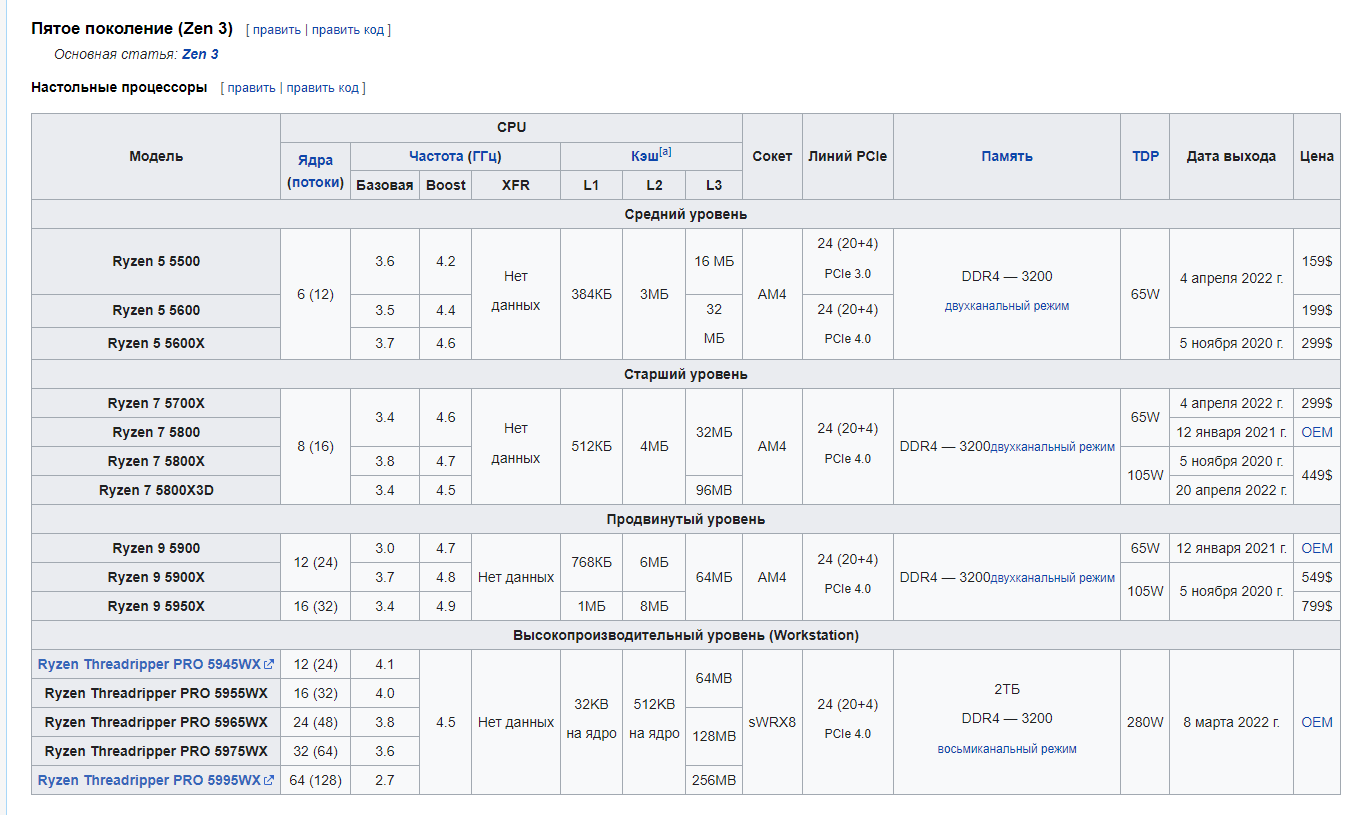
Task: Click the Цена column header
Action: 1317,156
